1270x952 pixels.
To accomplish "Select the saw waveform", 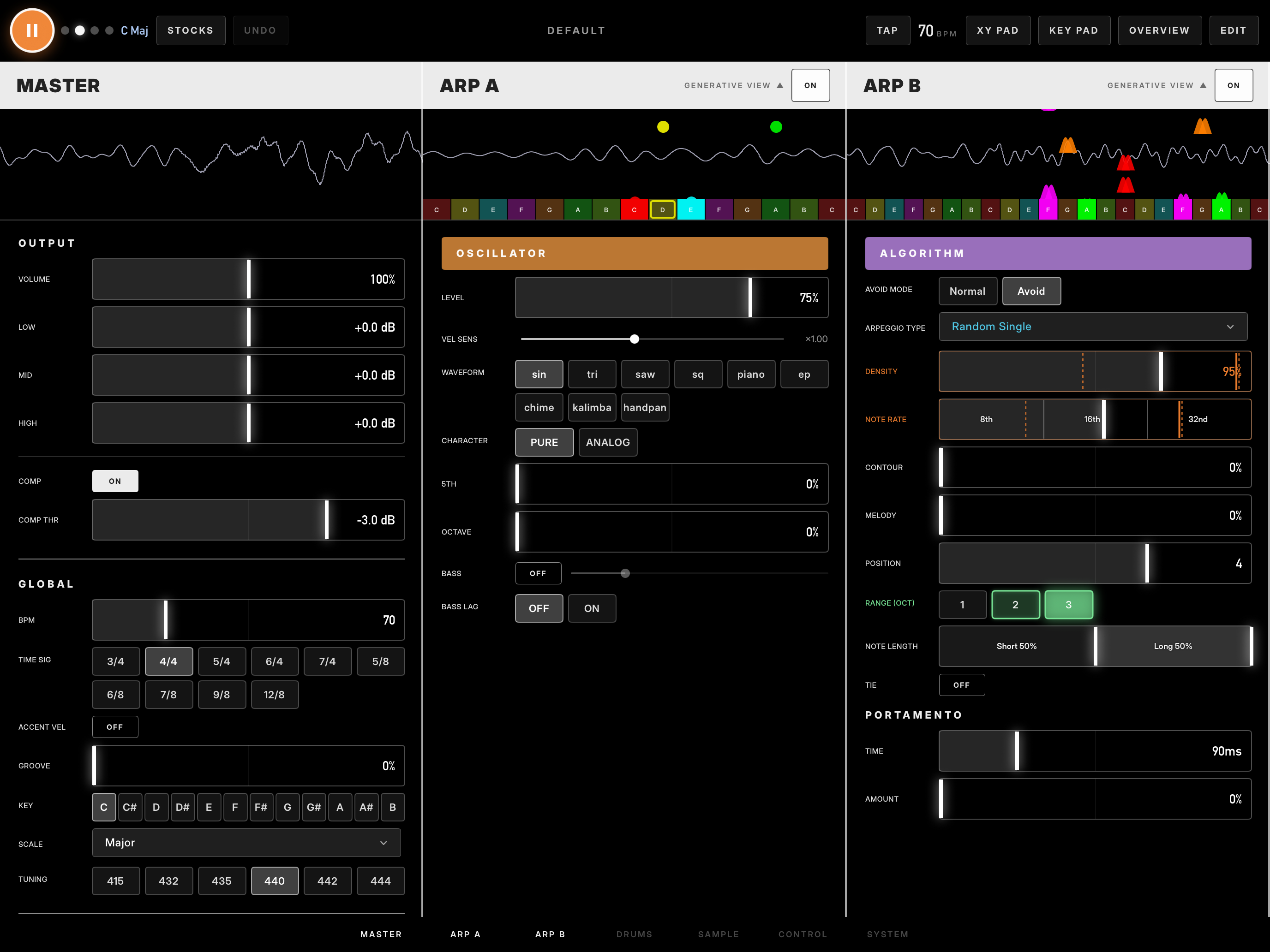I will pos(645,374).
